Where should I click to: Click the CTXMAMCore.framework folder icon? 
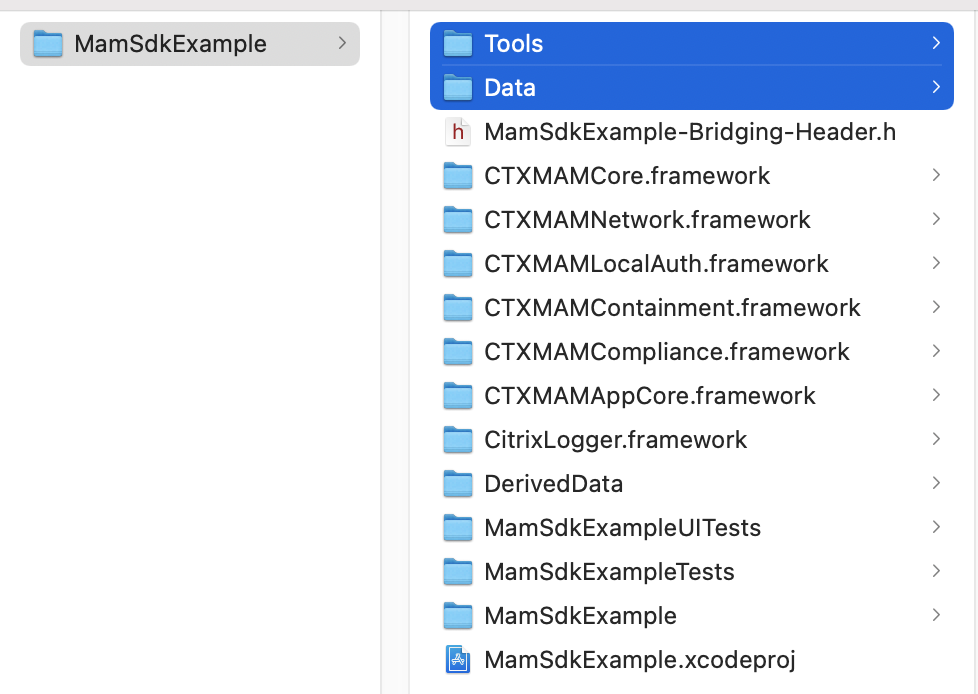pos(458,176)
